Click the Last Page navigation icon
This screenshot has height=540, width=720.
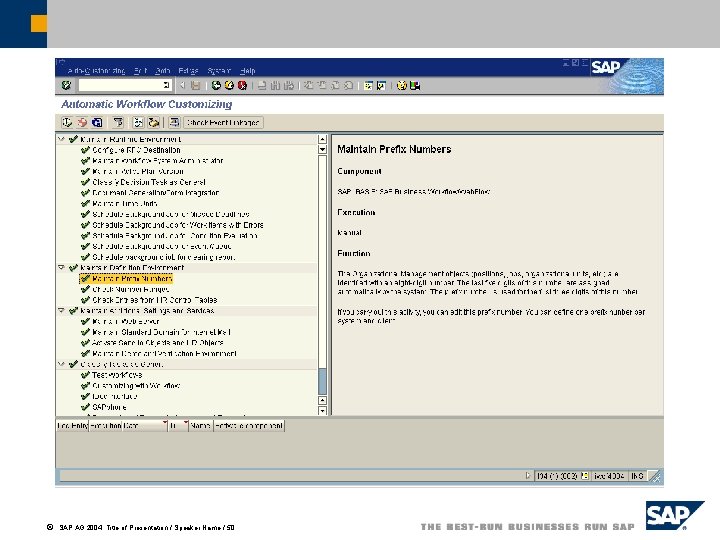(x=349, y=85)
